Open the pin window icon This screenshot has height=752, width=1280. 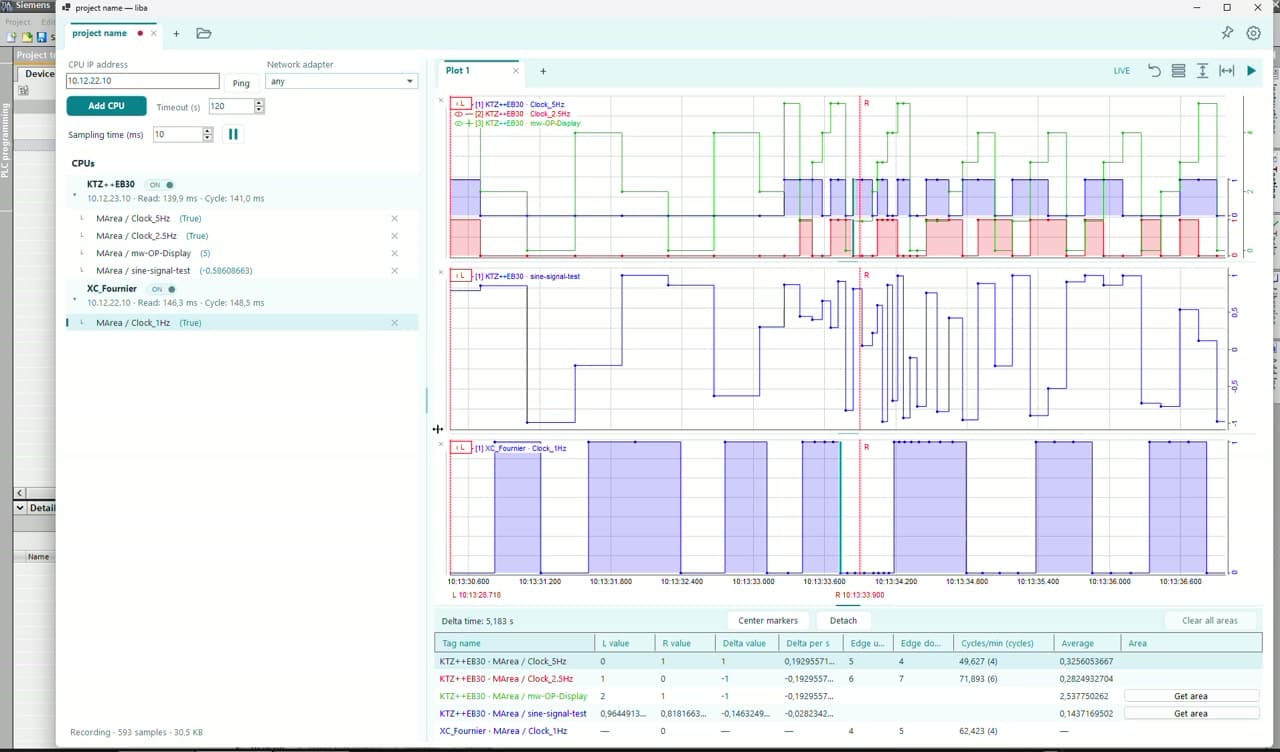tap(1227, 33)
